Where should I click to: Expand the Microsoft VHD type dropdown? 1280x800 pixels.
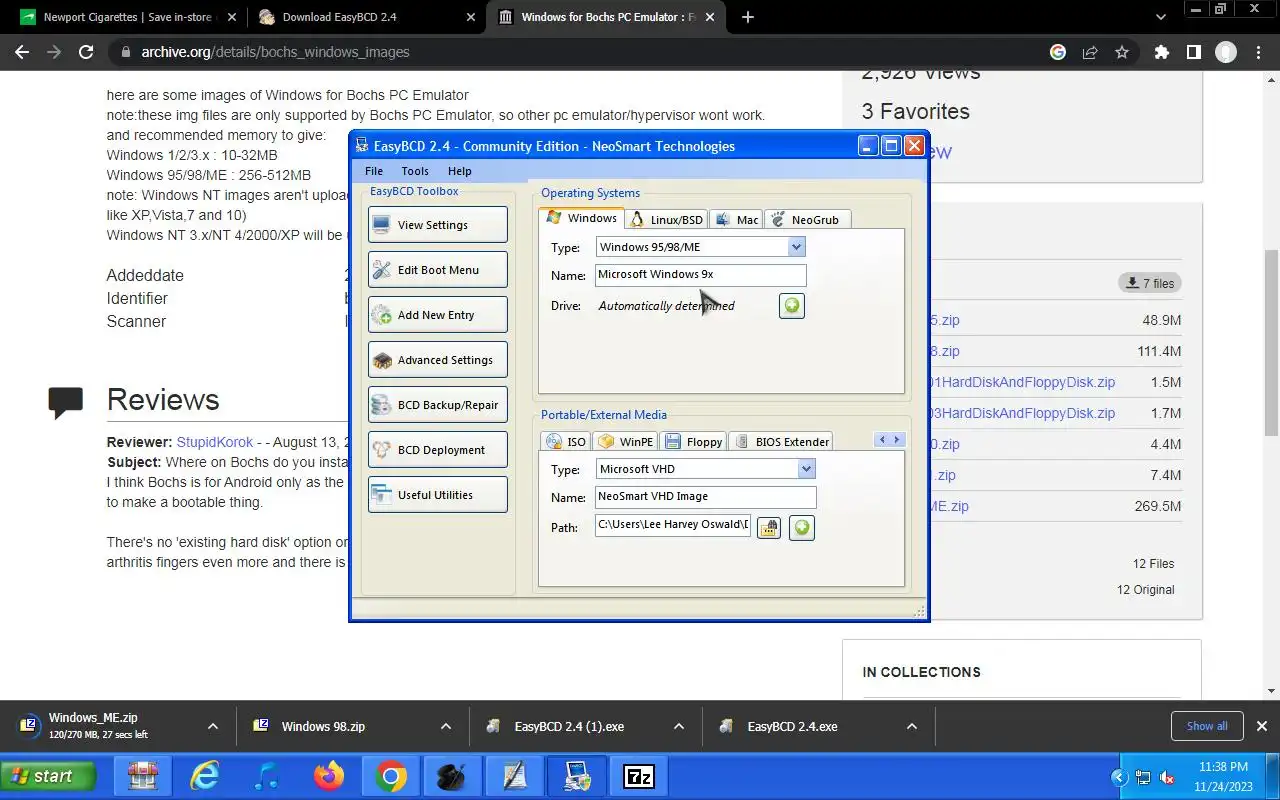click(806, 469)
